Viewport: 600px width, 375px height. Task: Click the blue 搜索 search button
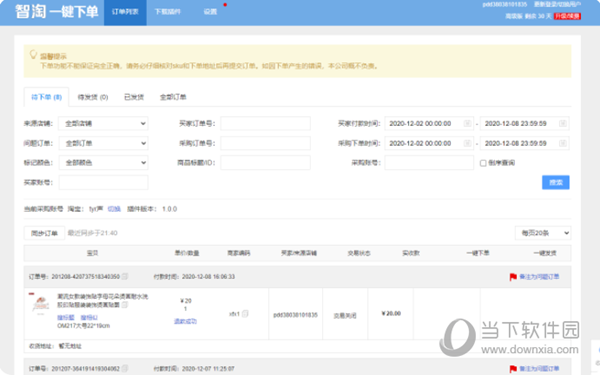click(x=556, y=183)
